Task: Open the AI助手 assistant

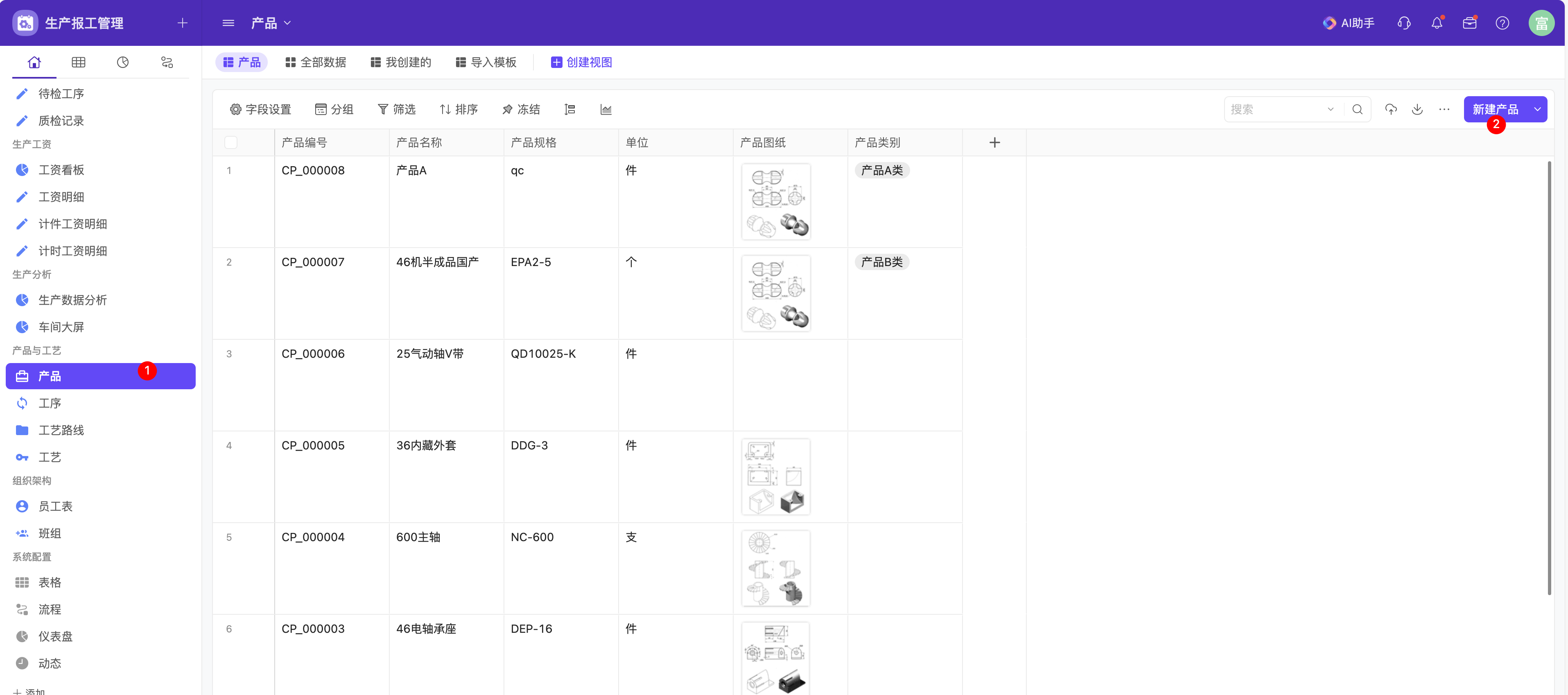Action: point(1348,23)
